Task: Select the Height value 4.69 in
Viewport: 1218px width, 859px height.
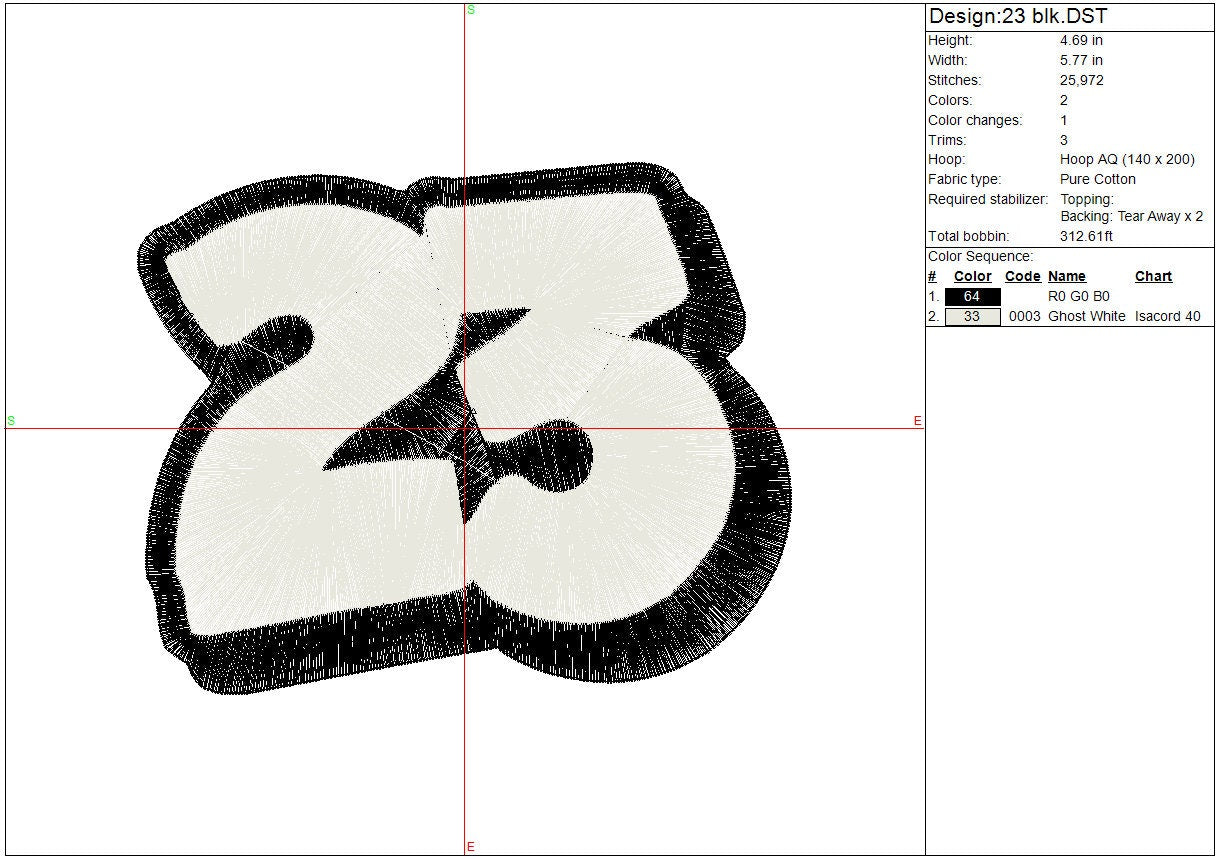Action: coord(1081,41)
